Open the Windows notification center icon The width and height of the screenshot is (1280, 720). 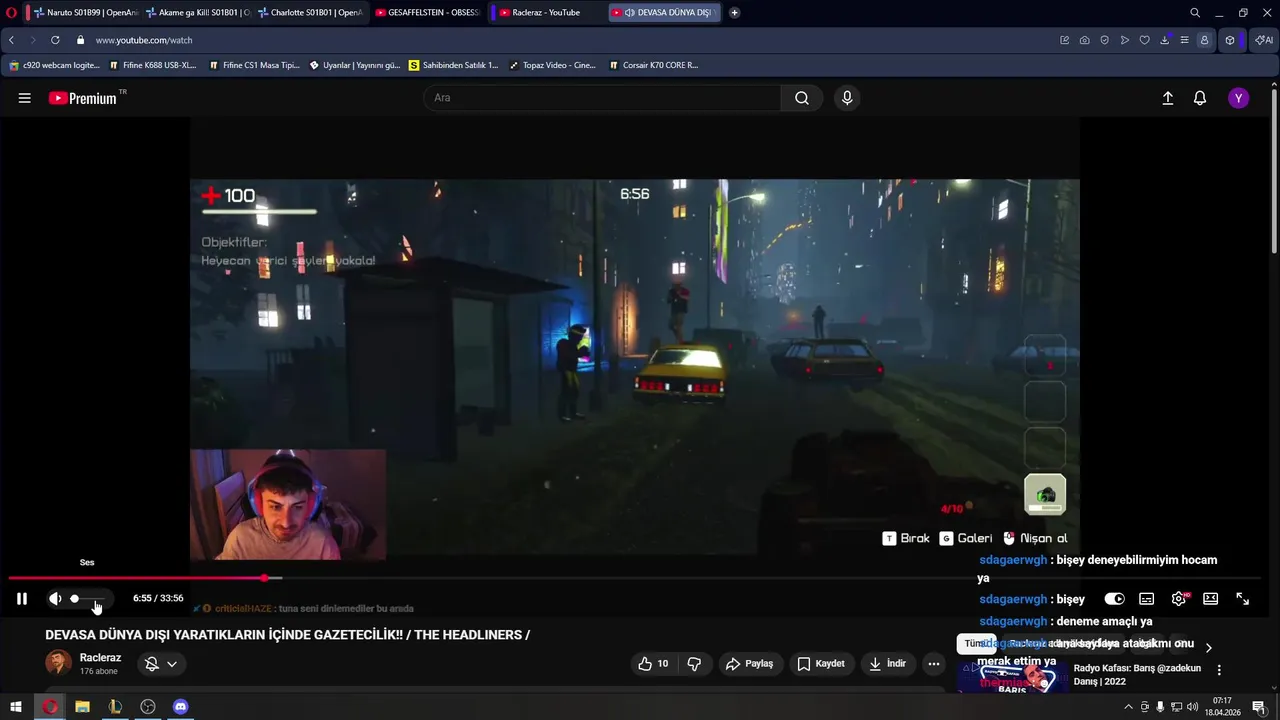click(1259, 707)
